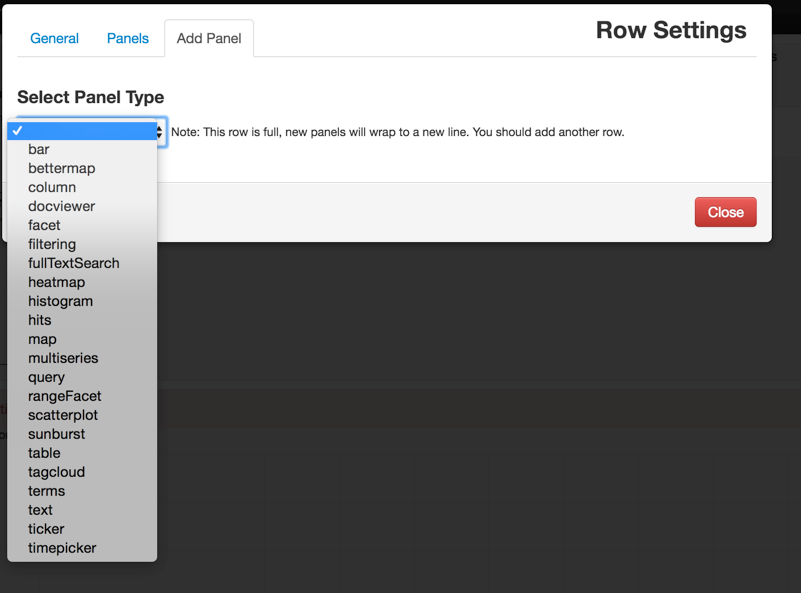Select the bar panel type option
Image resolution: width=801 pixels, height=593 pixels.
82,150
